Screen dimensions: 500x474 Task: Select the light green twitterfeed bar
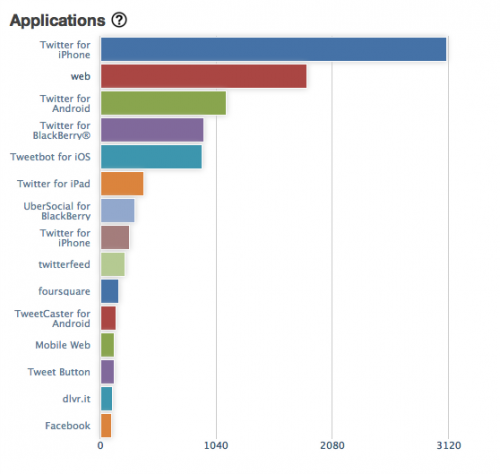click(x=113, y=264)
